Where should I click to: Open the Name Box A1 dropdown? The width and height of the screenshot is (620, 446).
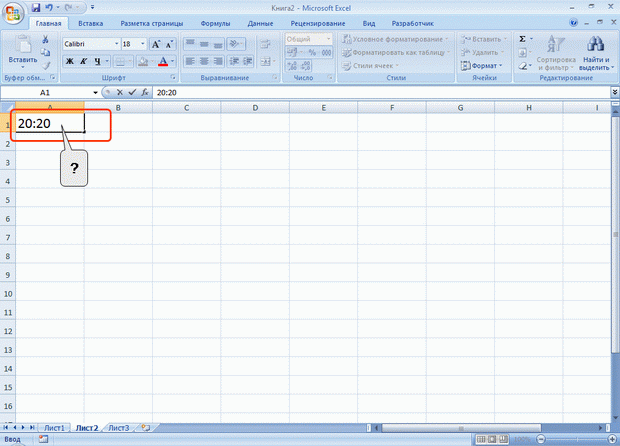click(x=95, y=93)
